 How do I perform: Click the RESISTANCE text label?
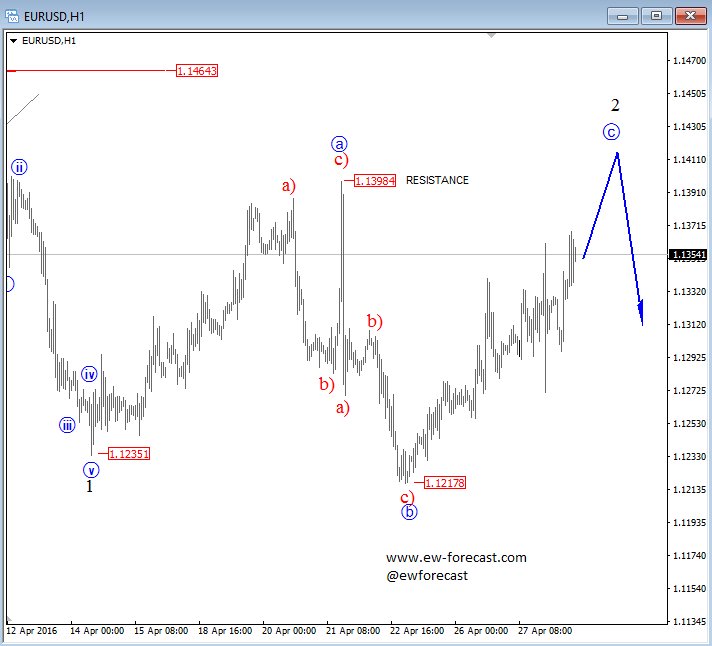pos(437,180)
